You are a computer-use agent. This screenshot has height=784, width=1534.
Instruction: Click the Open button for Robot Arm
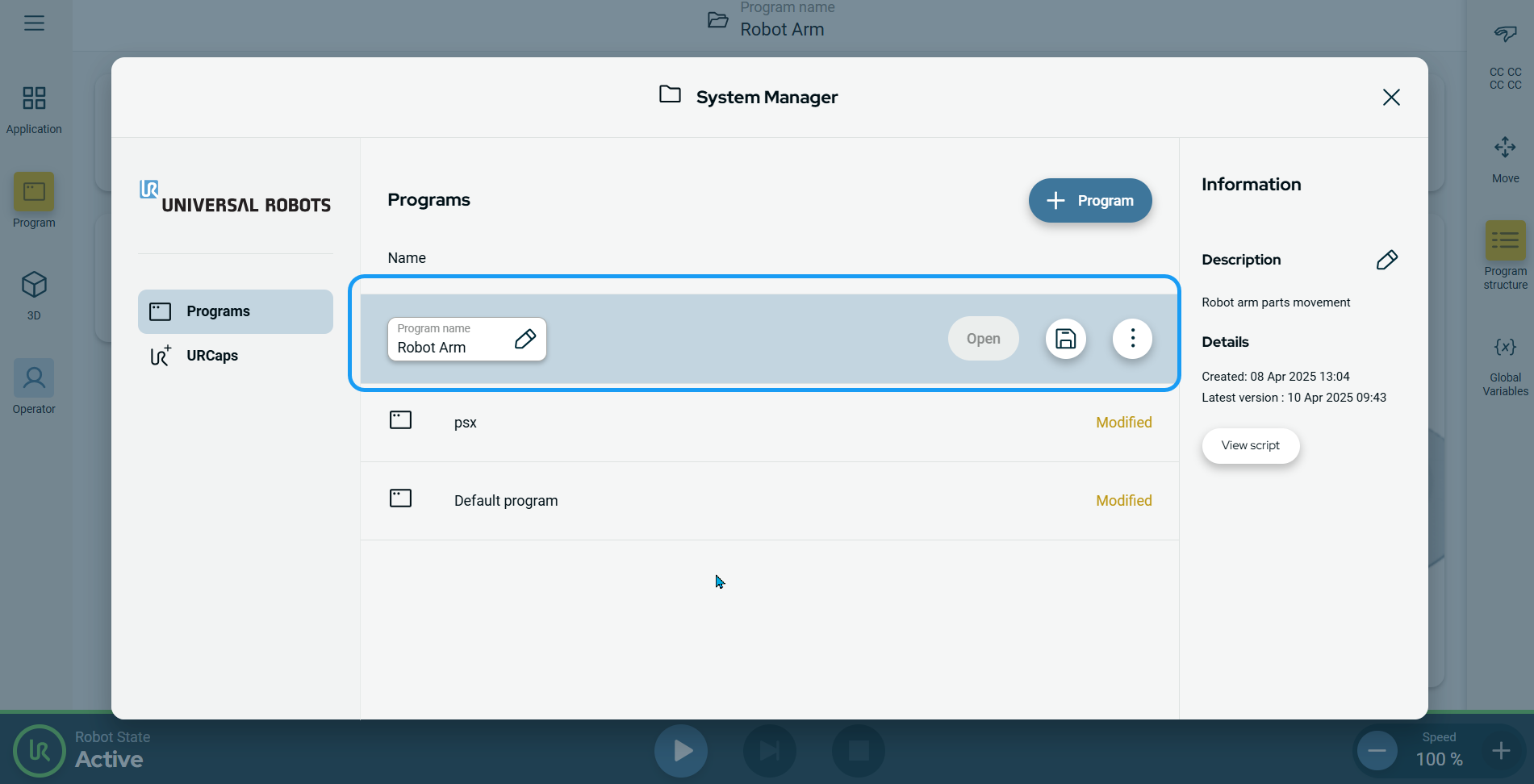(x=983, y=339)
